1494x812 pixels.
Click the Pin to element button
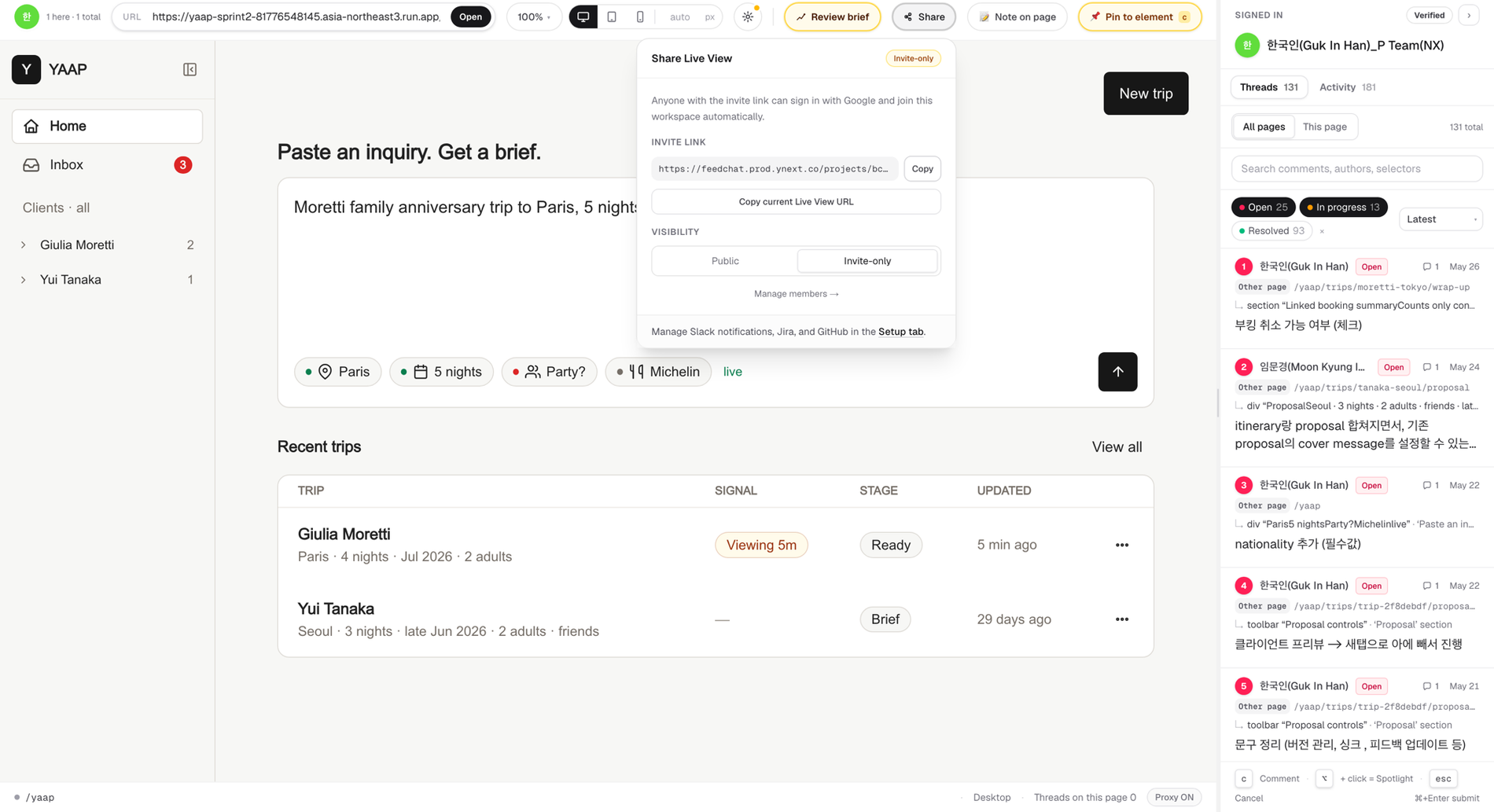pyautogui.click(x=1139, y=17)
